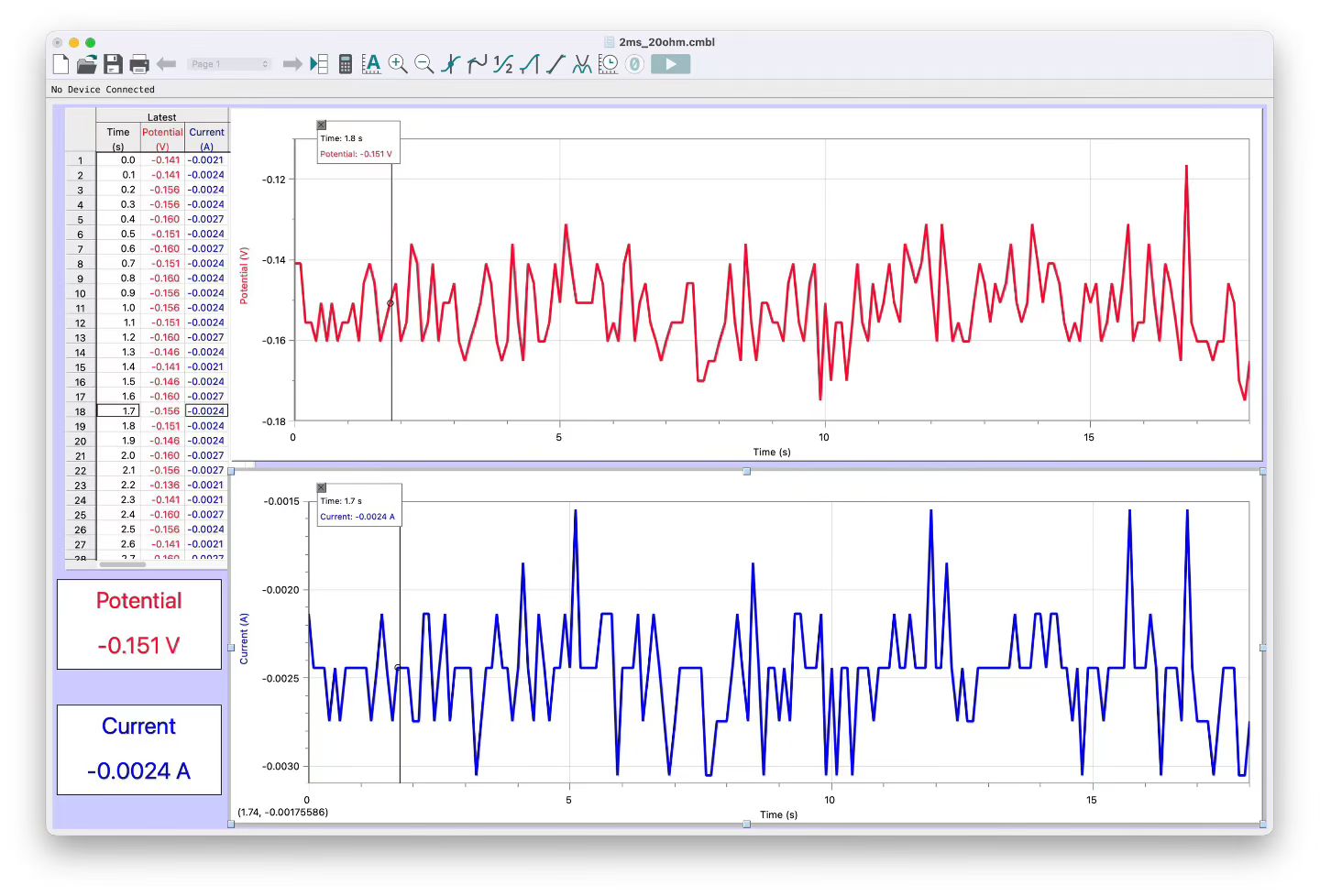This screenshot has width=1320, height=896.
Task: Close the Potential examine box
Action: 322,126
